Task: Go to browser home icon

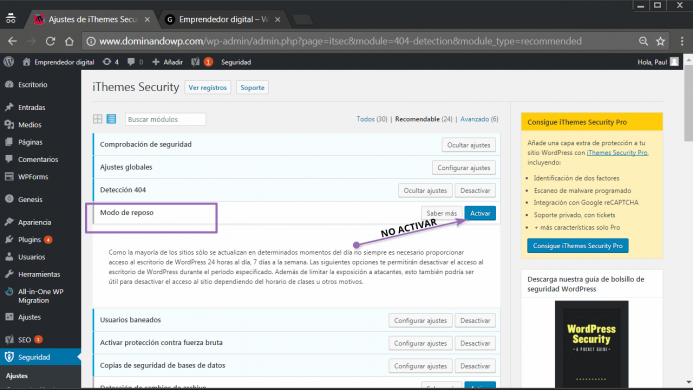Action: pyautogui.click(x=69, y=41)
